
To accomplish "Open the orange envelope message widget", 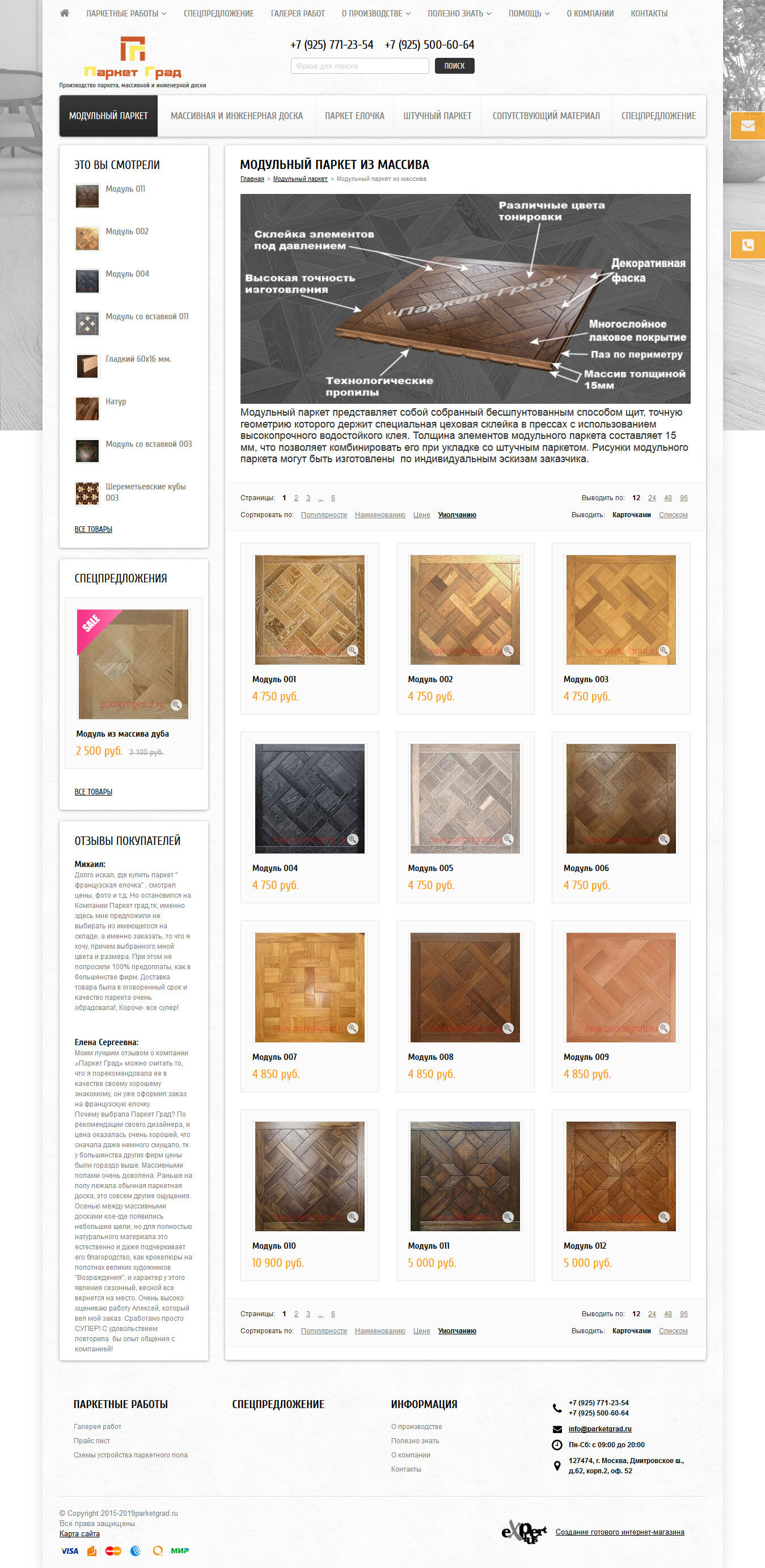I will (x=747, y=126).
